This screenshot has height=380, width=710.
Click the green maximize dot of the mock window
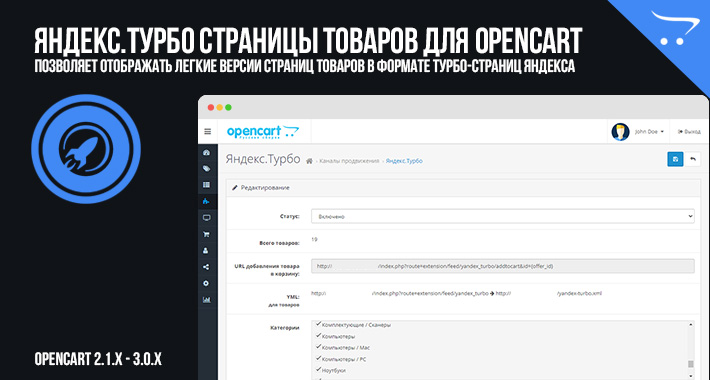(228, 107)
